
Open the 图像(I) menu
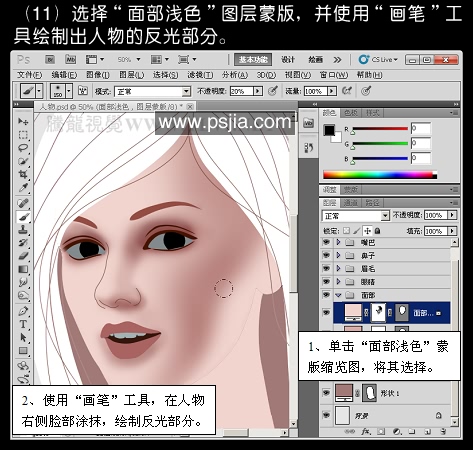[x=98, y=75]
